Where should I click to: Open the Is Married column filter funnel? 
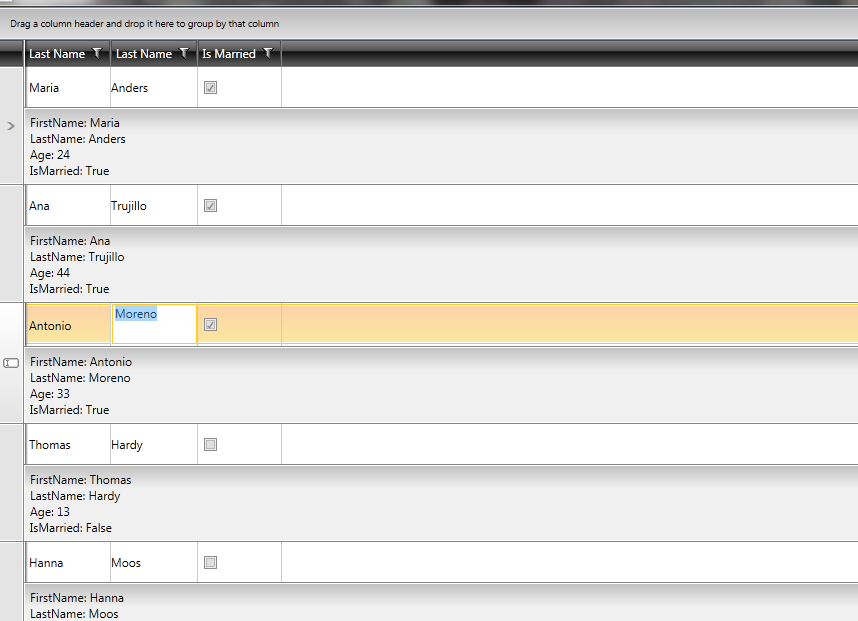(268, 54)
